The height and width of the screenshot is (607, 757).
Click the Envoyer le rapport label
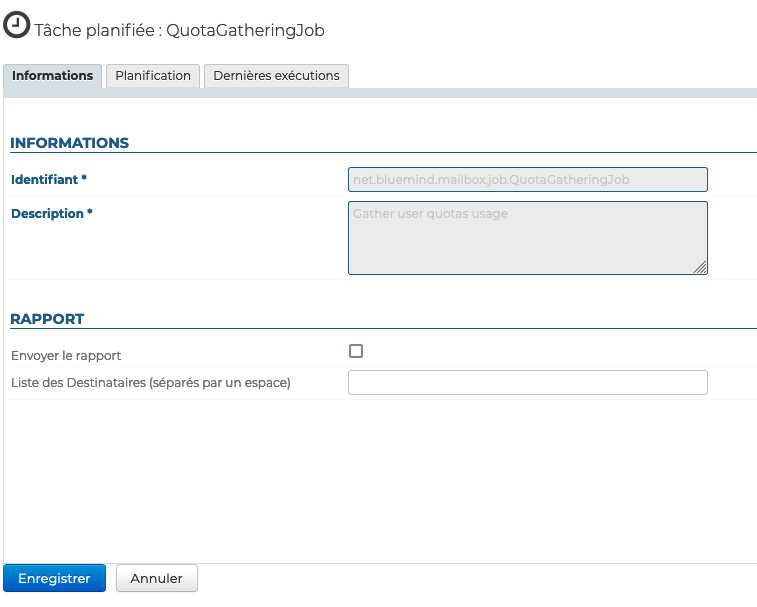point(66,355)
